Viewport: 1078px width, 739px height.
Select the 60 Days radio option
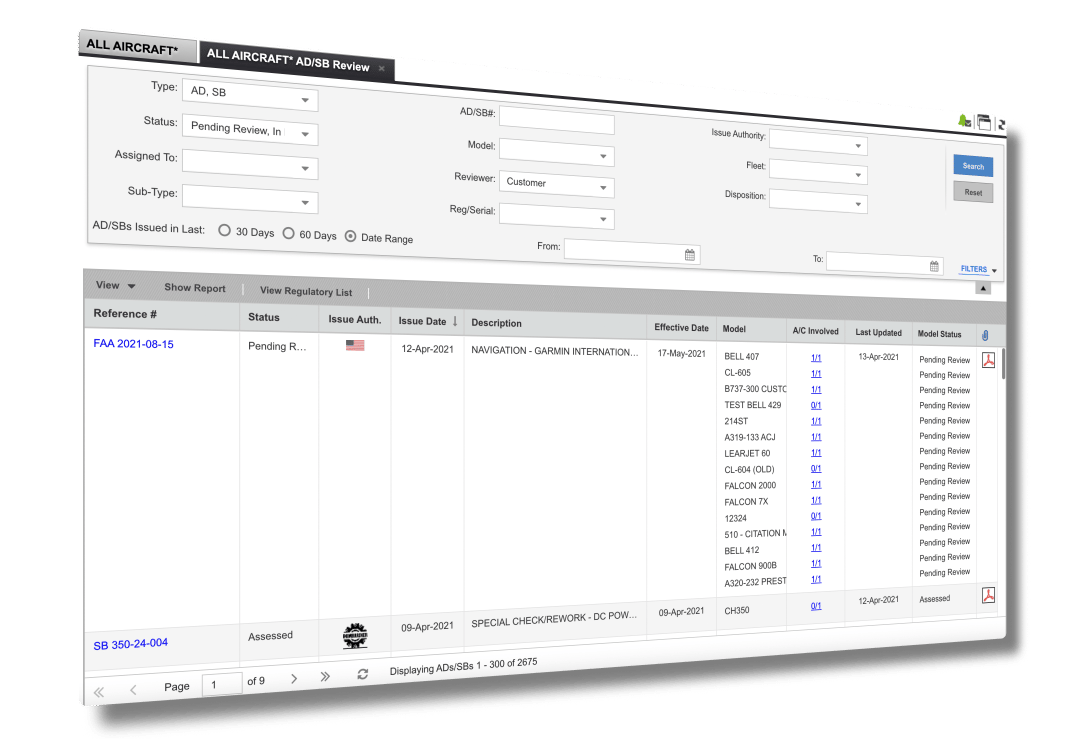tap(291, 234)
